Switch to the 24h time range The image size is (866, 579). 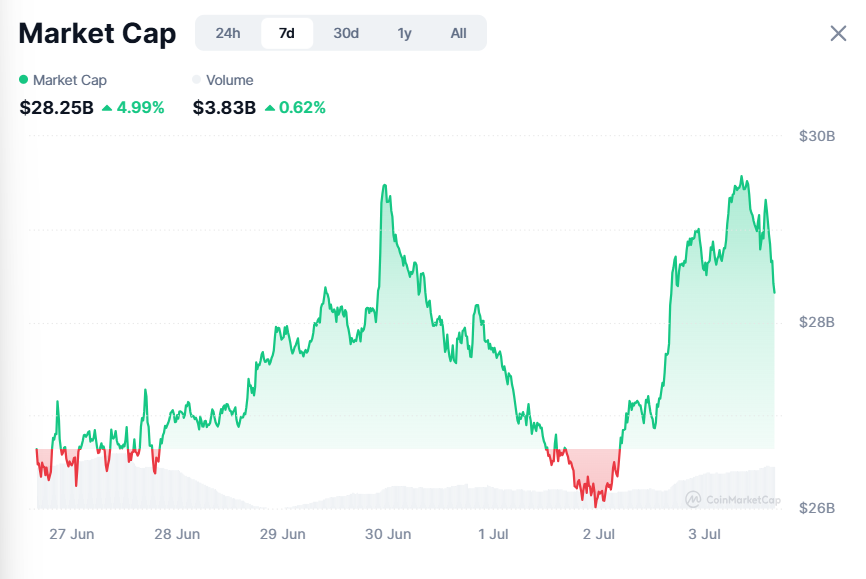click(x=228, y=33)
